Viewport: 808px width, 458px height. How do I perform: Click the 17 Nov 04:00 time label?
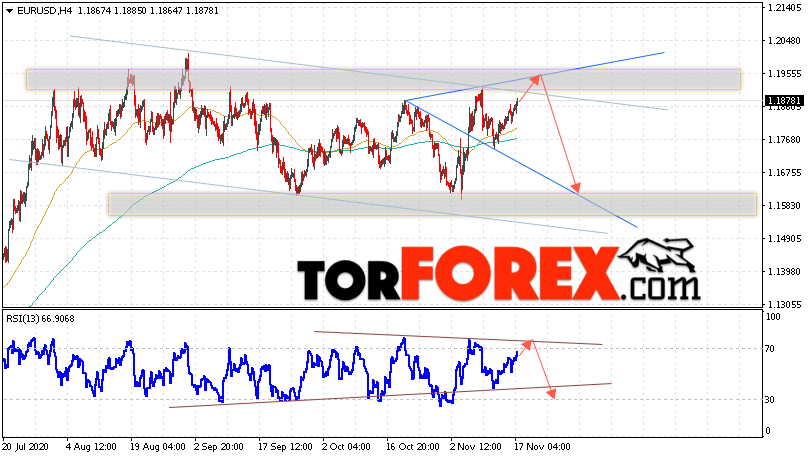point(543,447)
